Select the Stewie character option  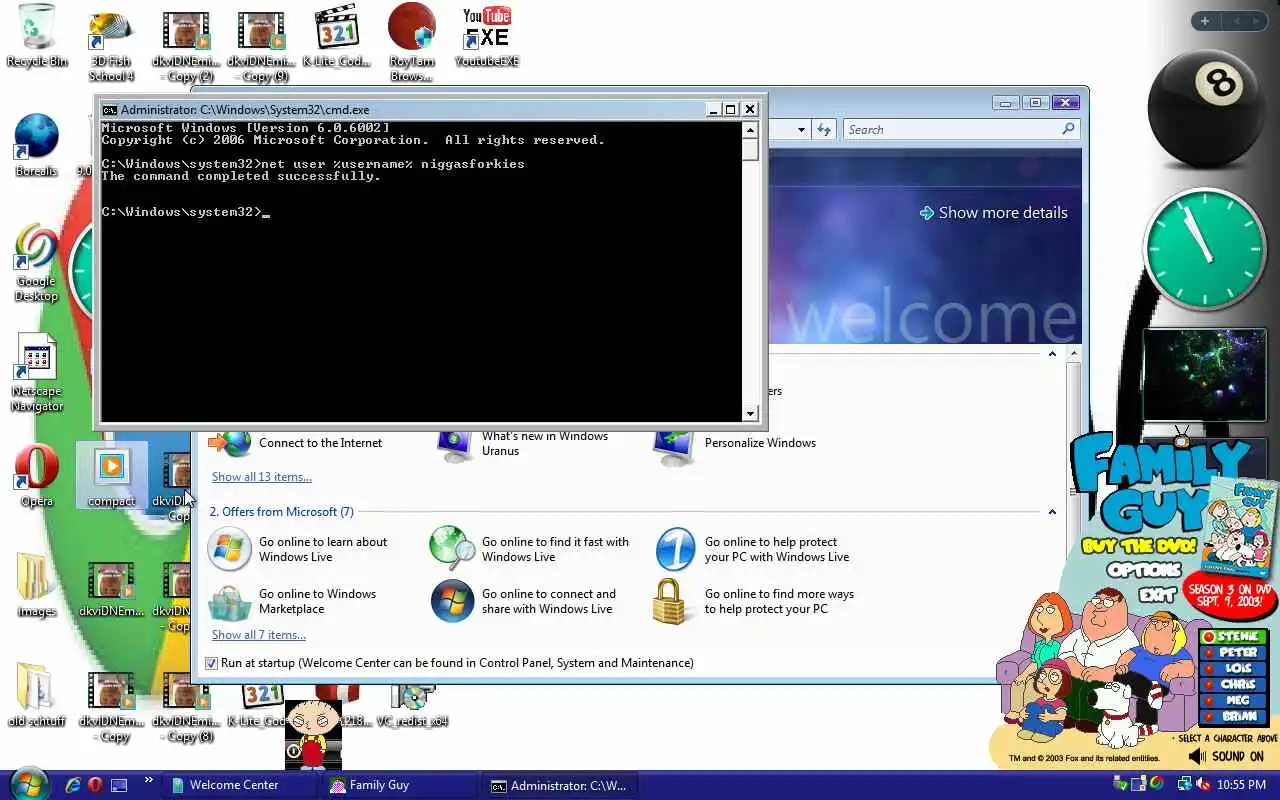[x=1233, y=636]
